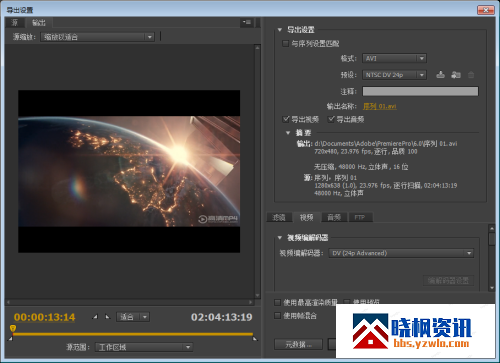Uncheck the 导出音频 checkbox
This screenshot has height=363, width=500.
(331, 119)
